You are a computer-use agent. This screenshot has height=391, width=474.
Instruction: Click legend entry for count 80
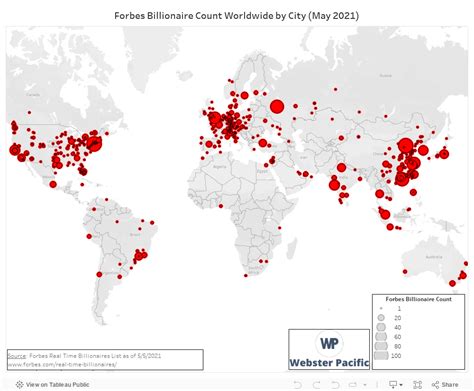(x=388, y=346)
